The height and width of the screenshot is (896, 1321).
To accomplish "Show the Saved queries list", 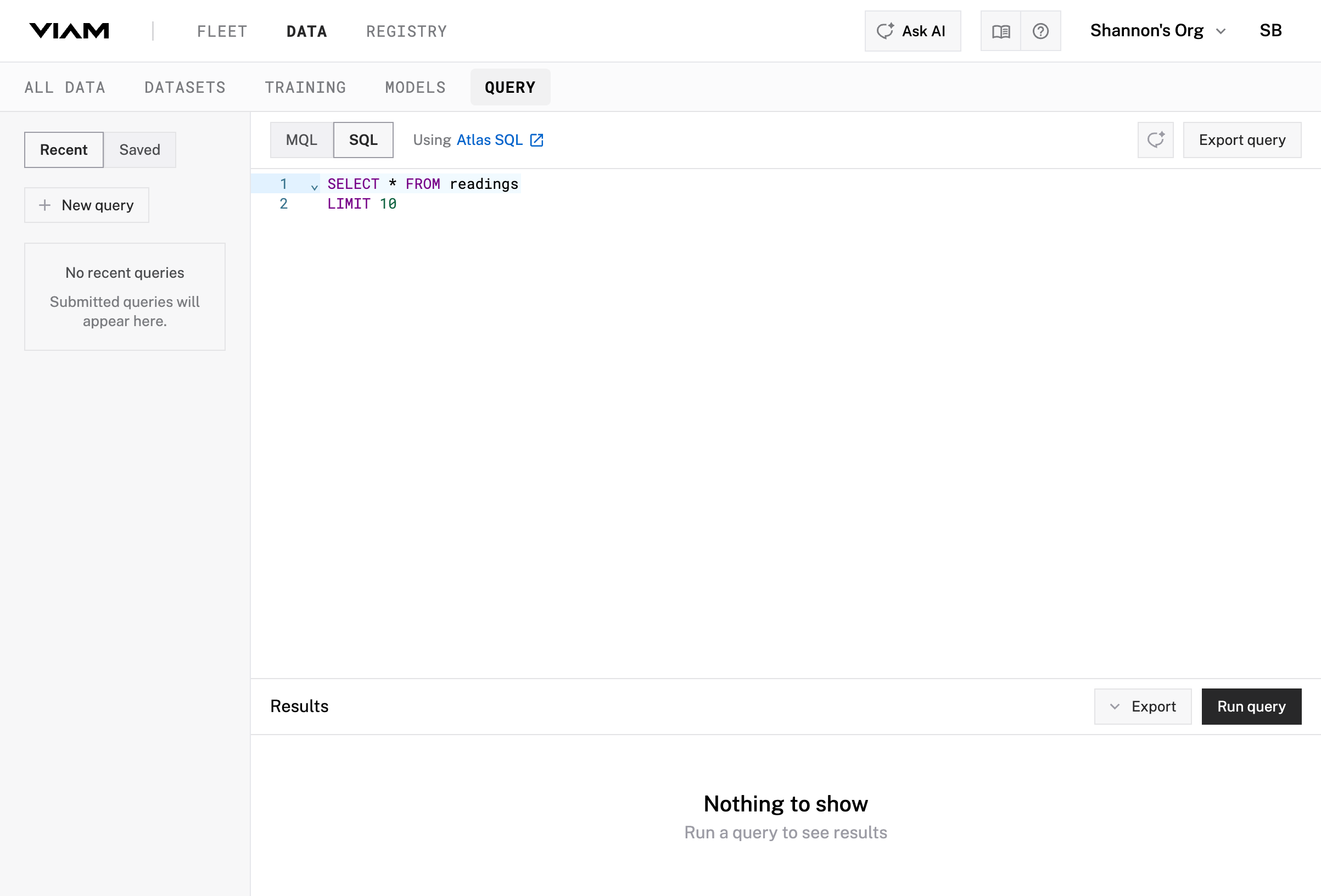I will [139, 150].
